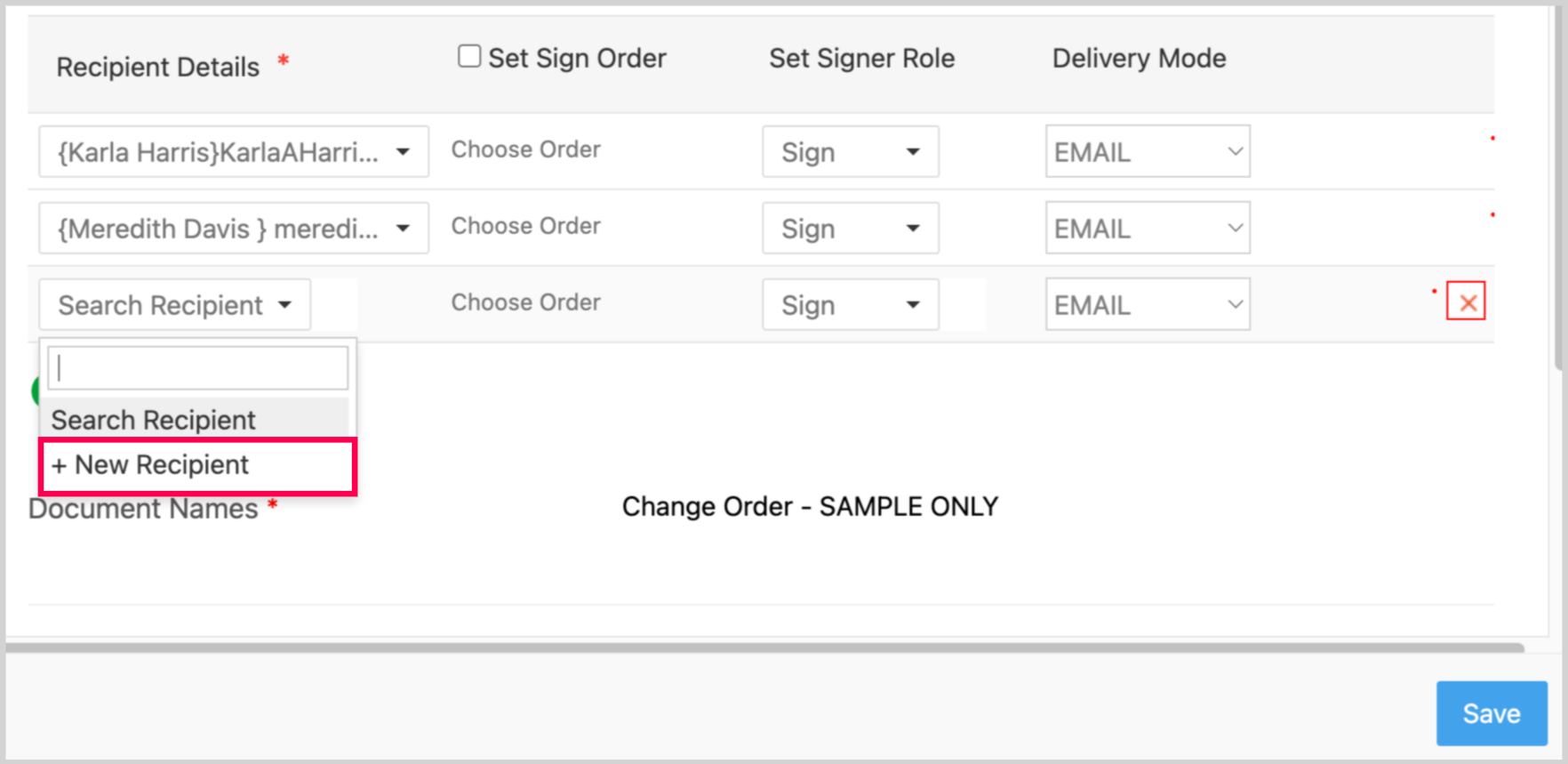This screenshot has height=764, width=1568.
Task: Change delivery mode in third recipient row
Action: click(x=1147, y=305)
